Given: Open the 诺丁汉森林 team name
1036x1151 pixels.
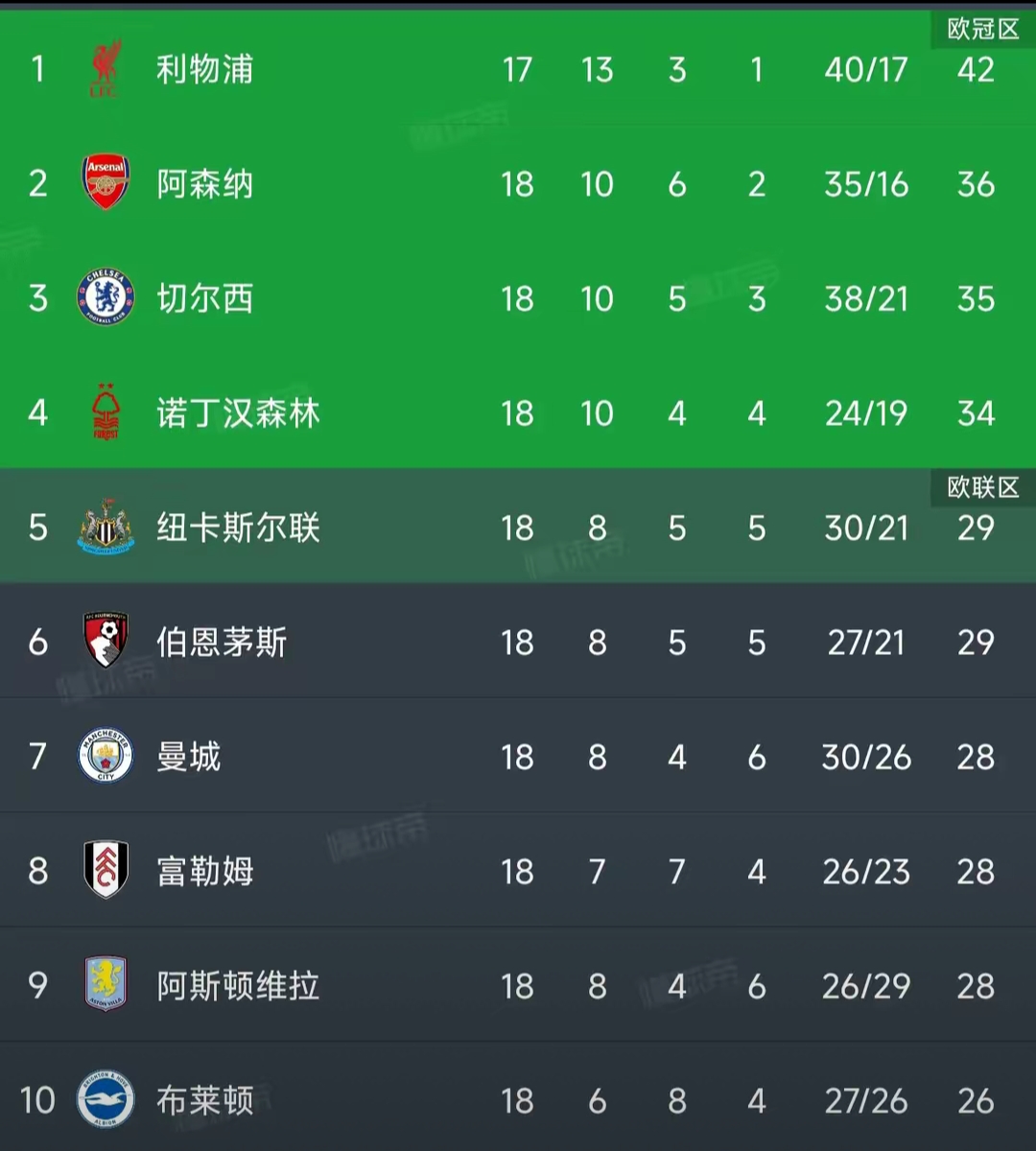Looking at the screenshot, I should tap(238, 412).
